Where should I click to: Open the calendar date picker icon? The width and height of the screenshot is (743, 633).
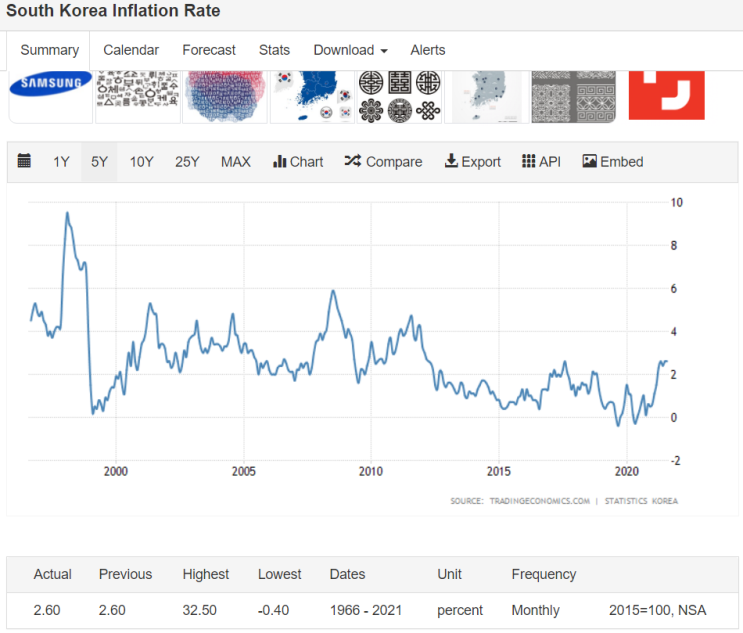tap(24, 161)
